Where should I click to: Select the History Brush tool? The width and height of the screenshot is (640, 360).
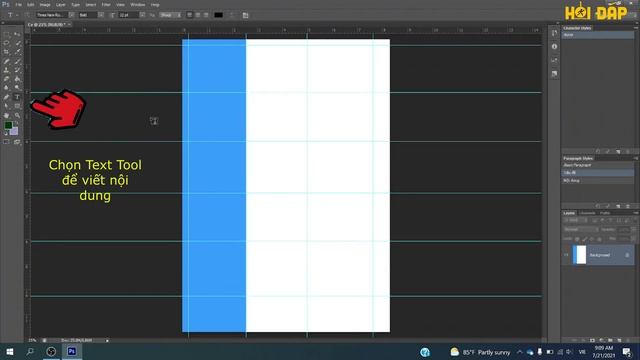tap(17, 70)
